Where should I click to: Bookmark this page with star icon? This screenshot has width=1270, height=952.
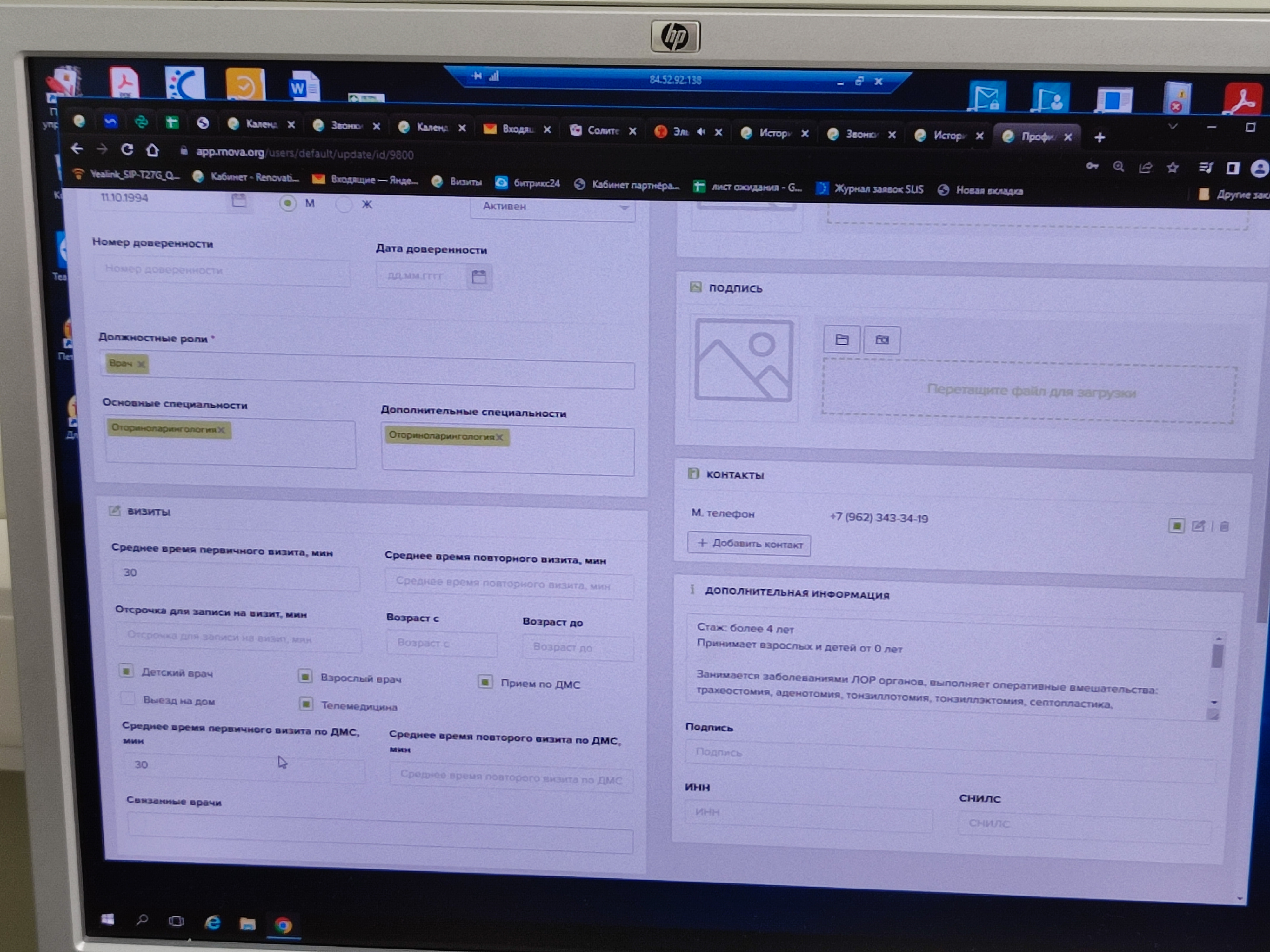point(1173,168)
